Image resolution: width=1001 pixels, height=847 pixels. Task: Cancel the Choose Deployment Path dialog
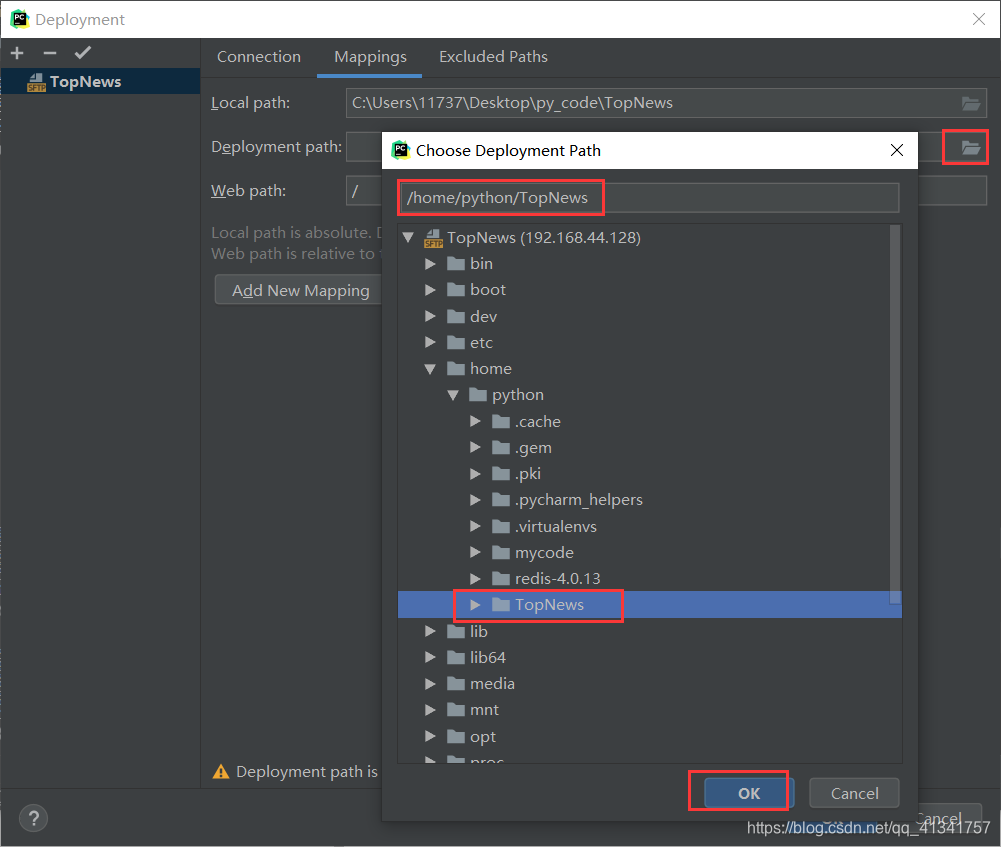854,793
